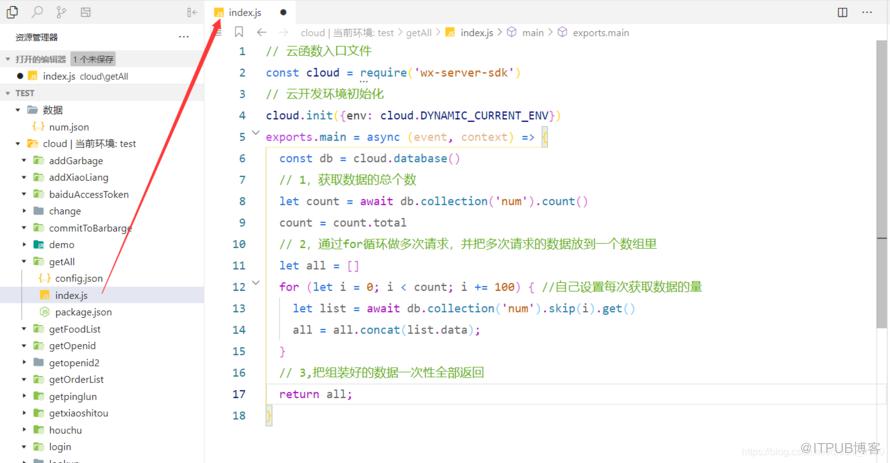
Task: Open the Explorer panel more options ellipsis
Action: point(183,37)
